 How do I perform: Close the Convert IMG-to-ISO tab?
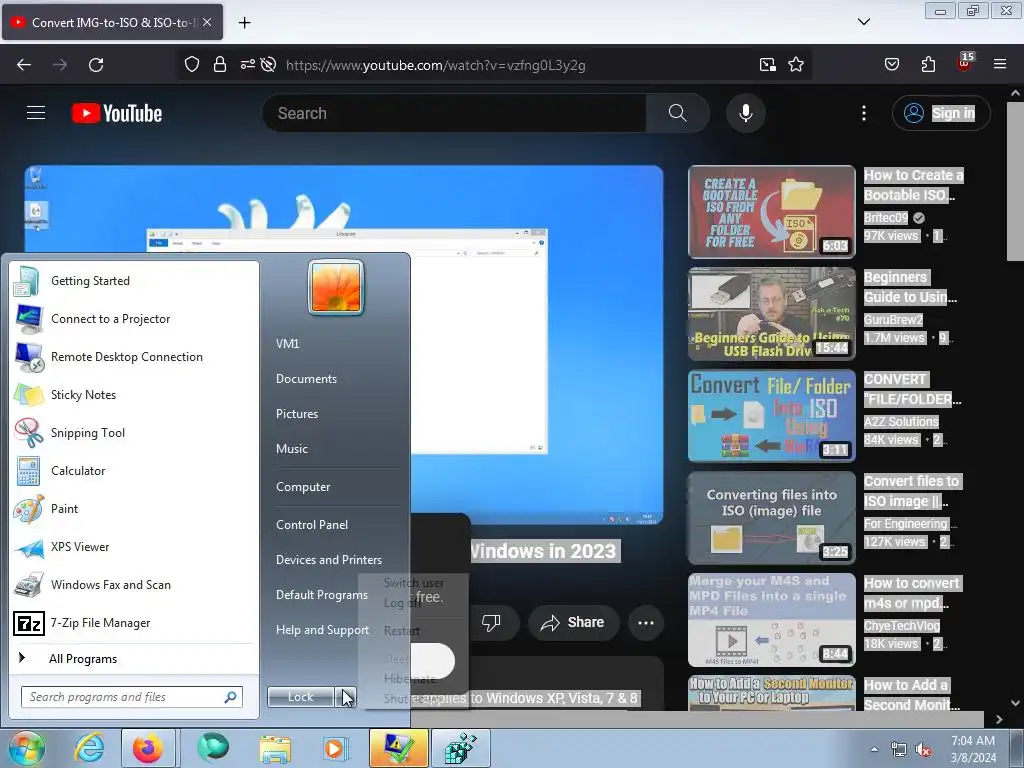tap(207, 22)
